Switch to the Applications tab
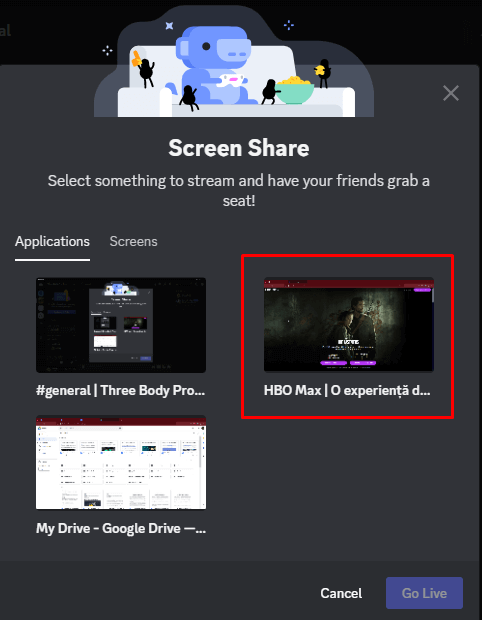Screen dimensions: 482x620 tap(52, 241)
